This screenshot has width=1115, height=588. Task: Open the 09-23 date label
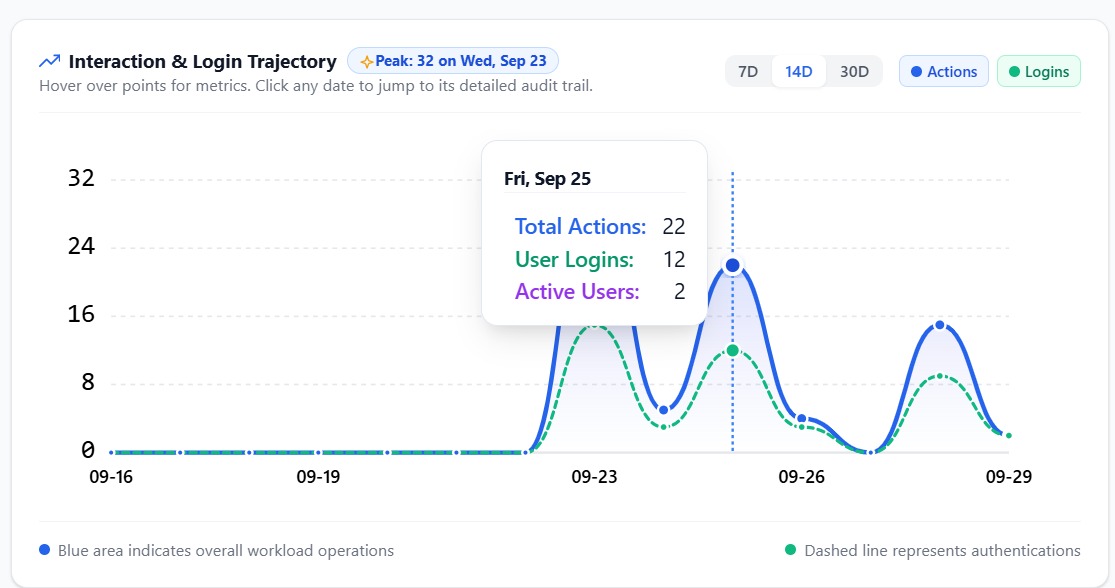click(x=594, y=476)
